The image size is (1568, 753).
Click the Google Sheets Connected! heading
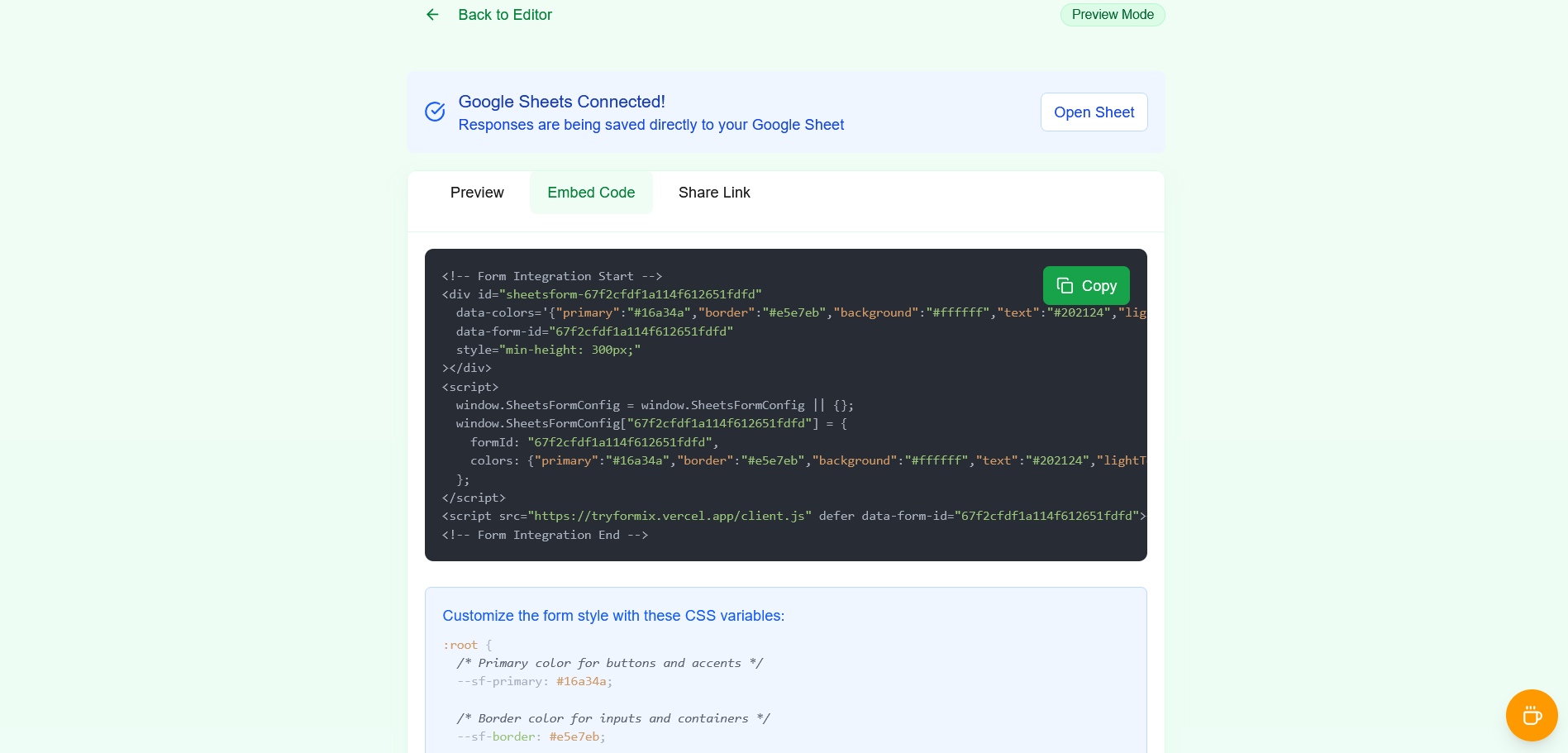(x=561, y=102)
